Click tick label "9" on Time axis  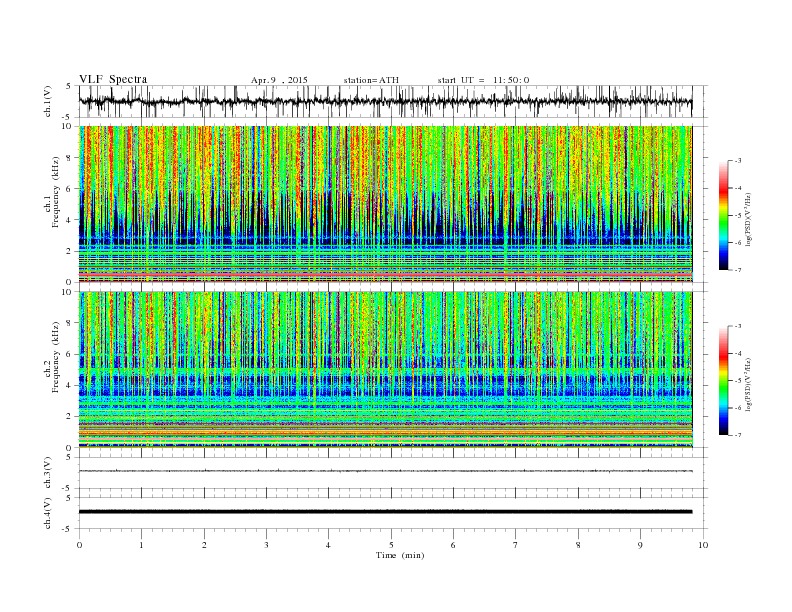[640, 545]
